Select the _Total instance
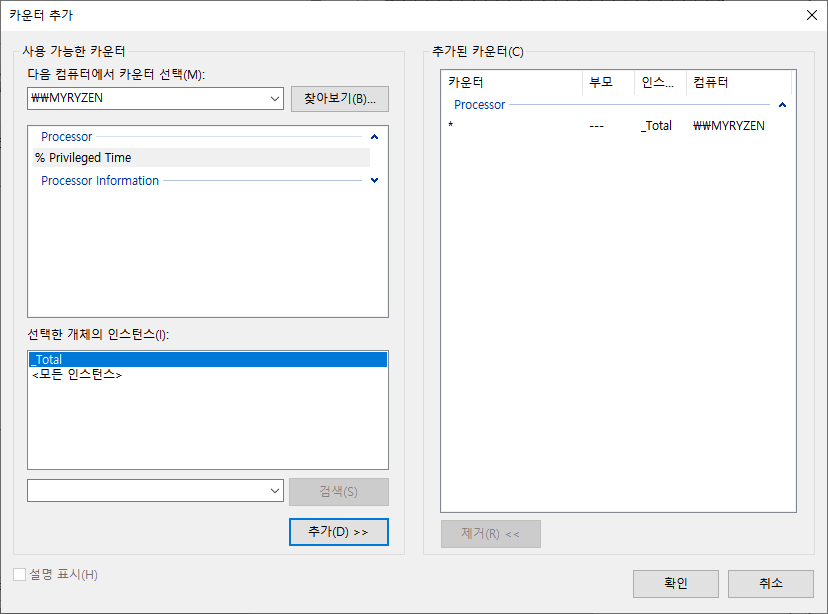 pos(208,360)
